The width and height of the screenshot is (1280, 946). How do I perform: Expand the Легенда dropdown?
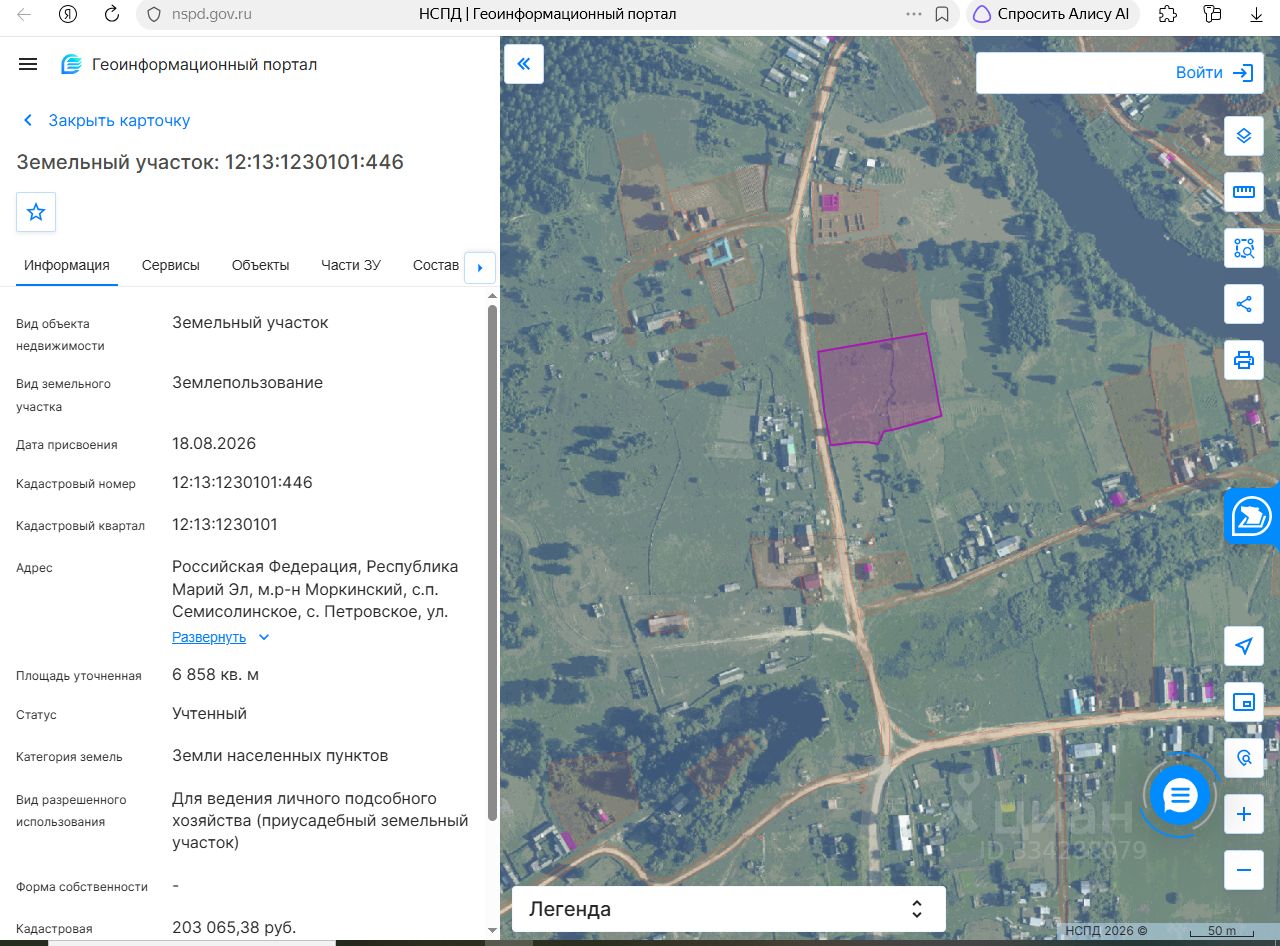(729, 909)
